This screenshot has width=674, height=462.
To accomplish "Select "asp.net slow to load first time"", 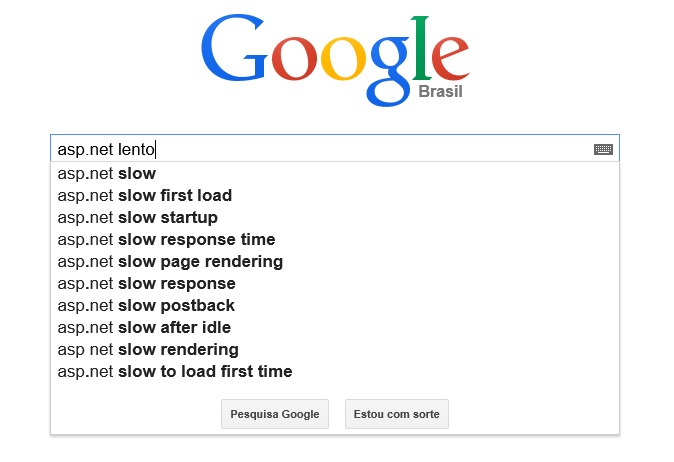I will [175, 372].
